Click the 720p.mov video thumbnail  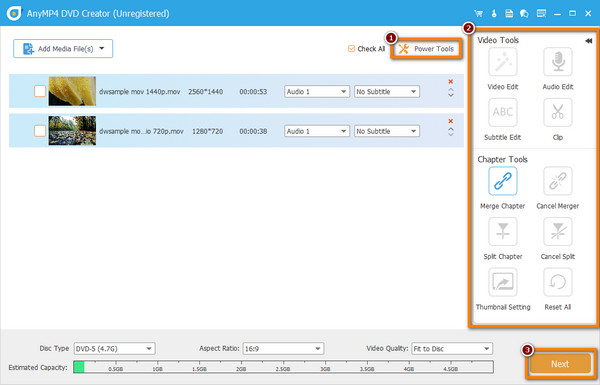pos(72,131)
